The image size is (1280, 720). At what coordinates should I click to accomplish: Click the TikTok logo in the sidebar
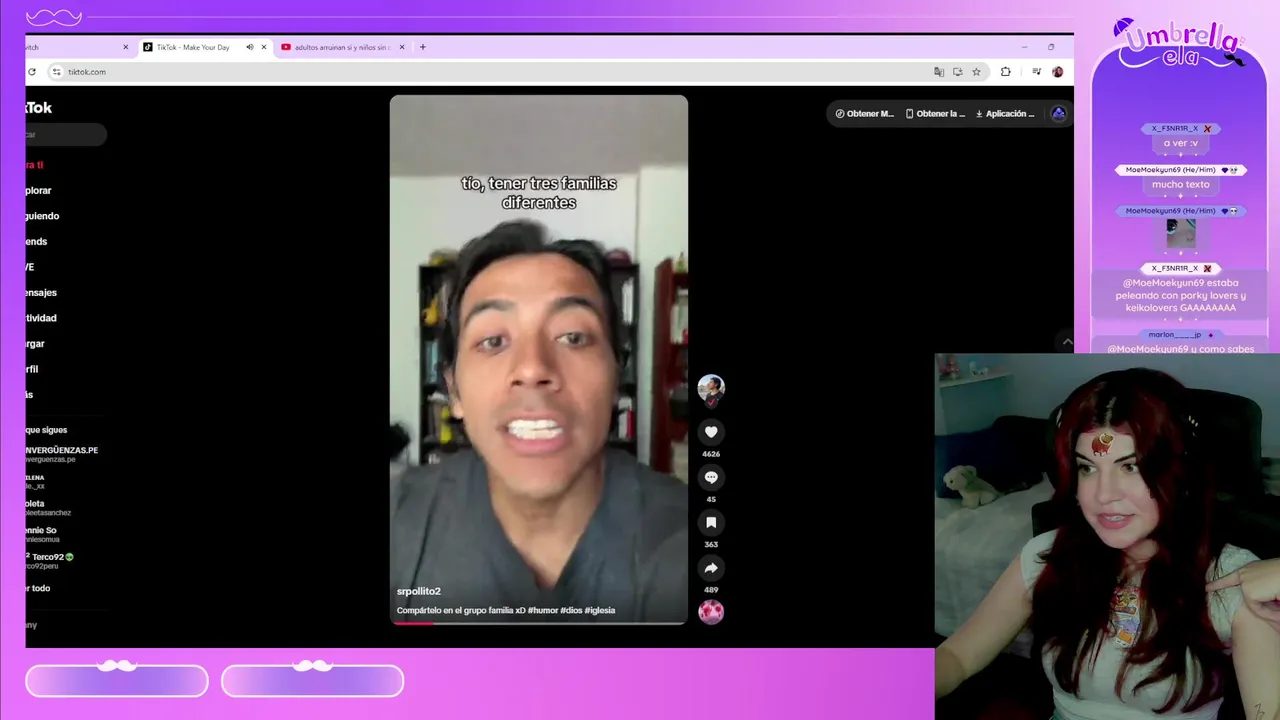pyautogui.click(x=39, y=108)
